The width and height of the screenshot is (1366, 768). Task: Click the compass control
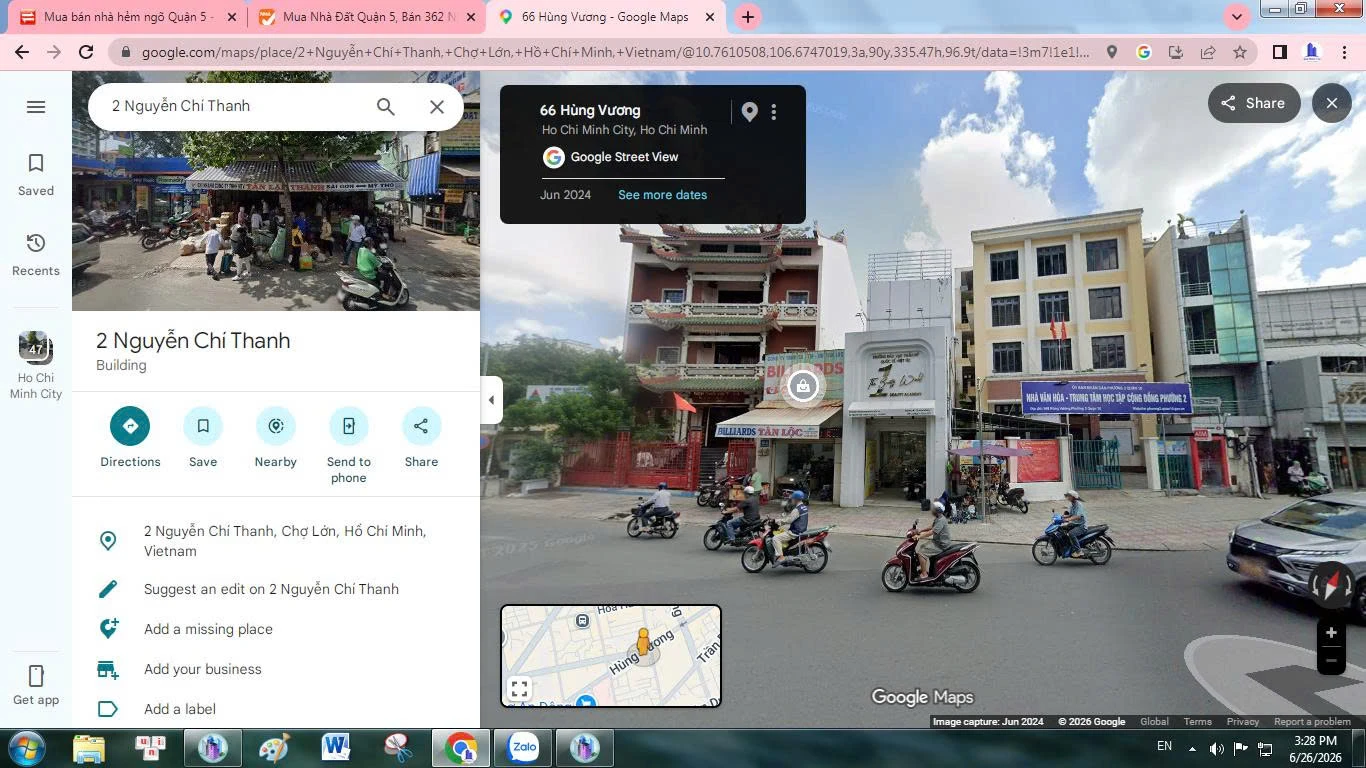(x=1331, y=585)
